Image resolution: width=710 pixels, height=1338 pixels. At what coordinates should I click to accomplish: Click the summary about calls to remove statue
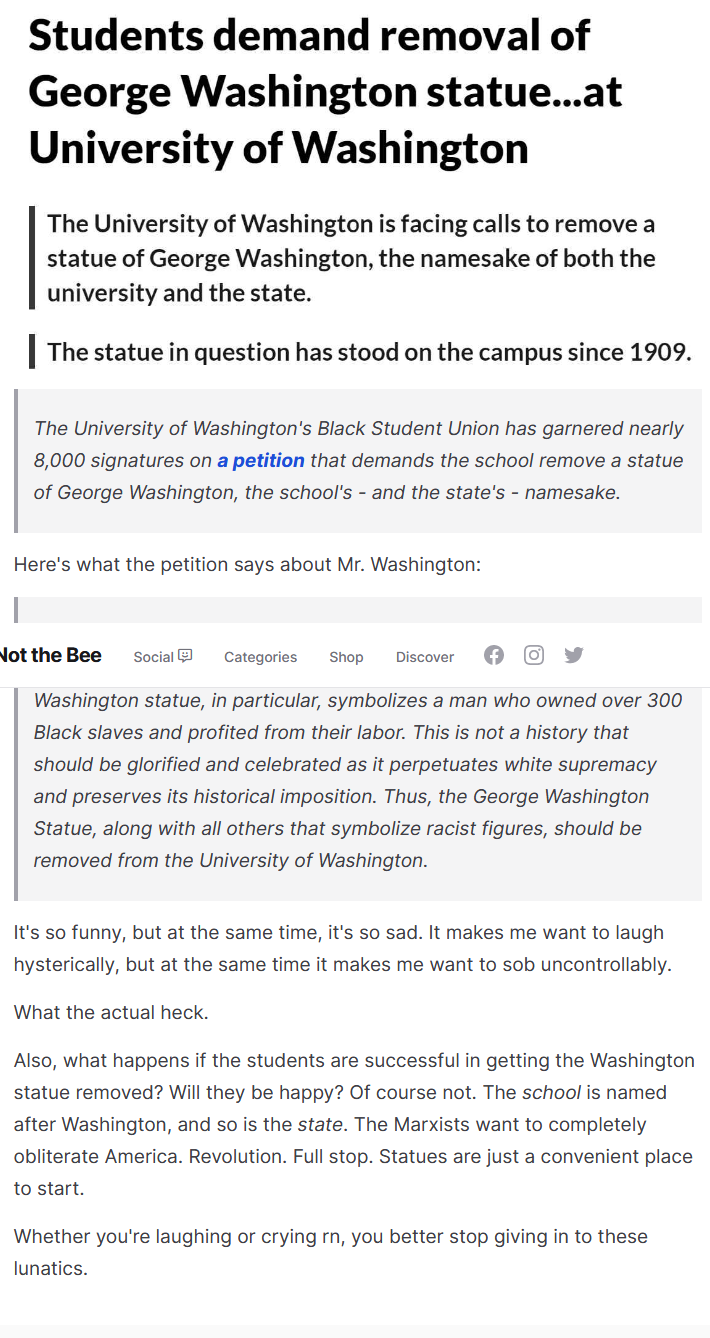click(351, 258)
